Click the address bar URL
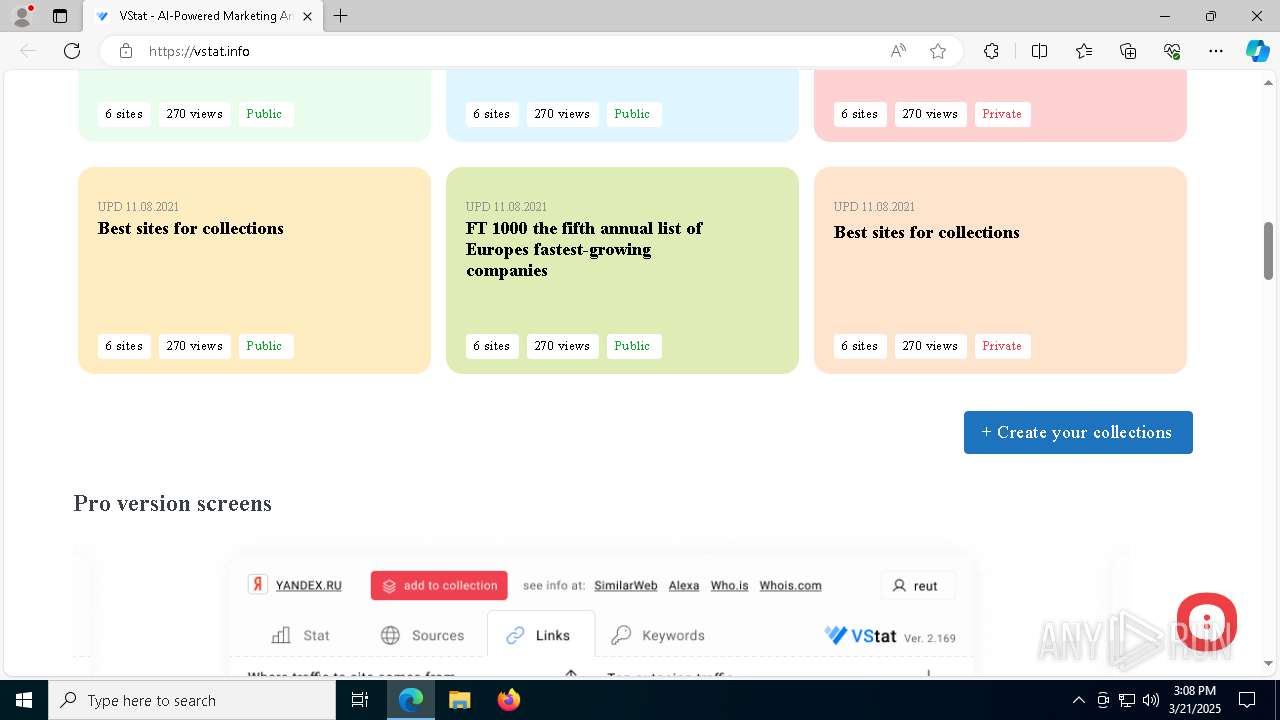 pyautogui.click(x=199, y=51)
